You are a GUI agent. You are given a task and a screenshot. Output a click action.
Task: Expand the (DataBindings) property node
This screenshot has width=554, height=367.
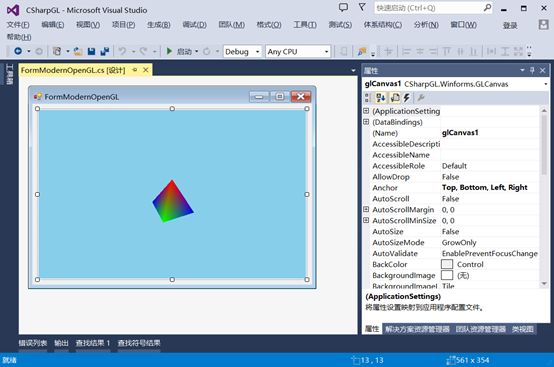(366, 122)
